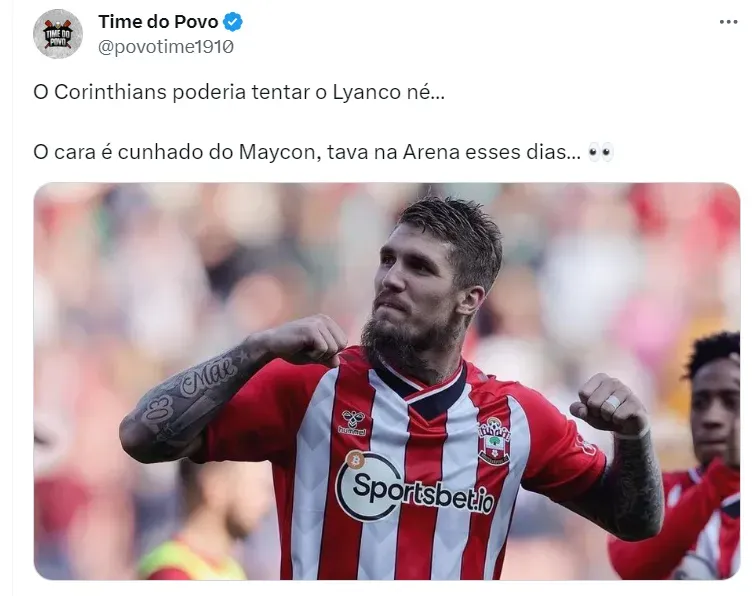
Task: Click the ring on the raised fist
Action: click(612, 402)
